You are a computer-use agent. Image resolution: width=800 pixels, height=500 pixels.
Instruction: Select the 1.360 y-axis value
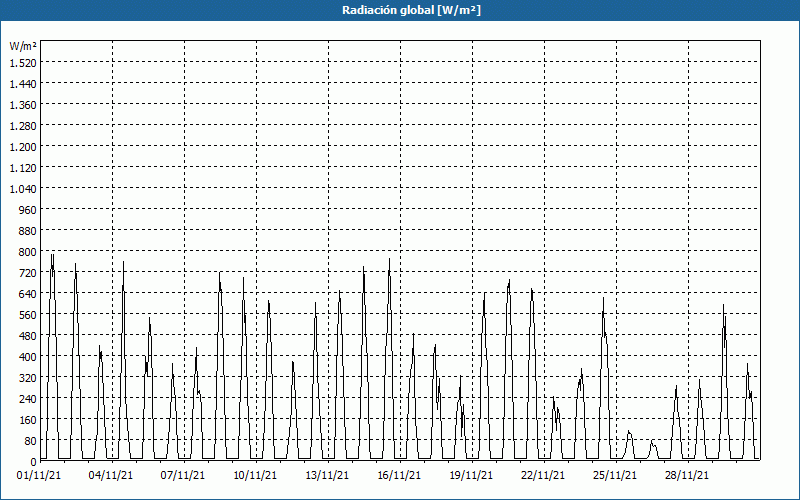(x=23, y=105)
